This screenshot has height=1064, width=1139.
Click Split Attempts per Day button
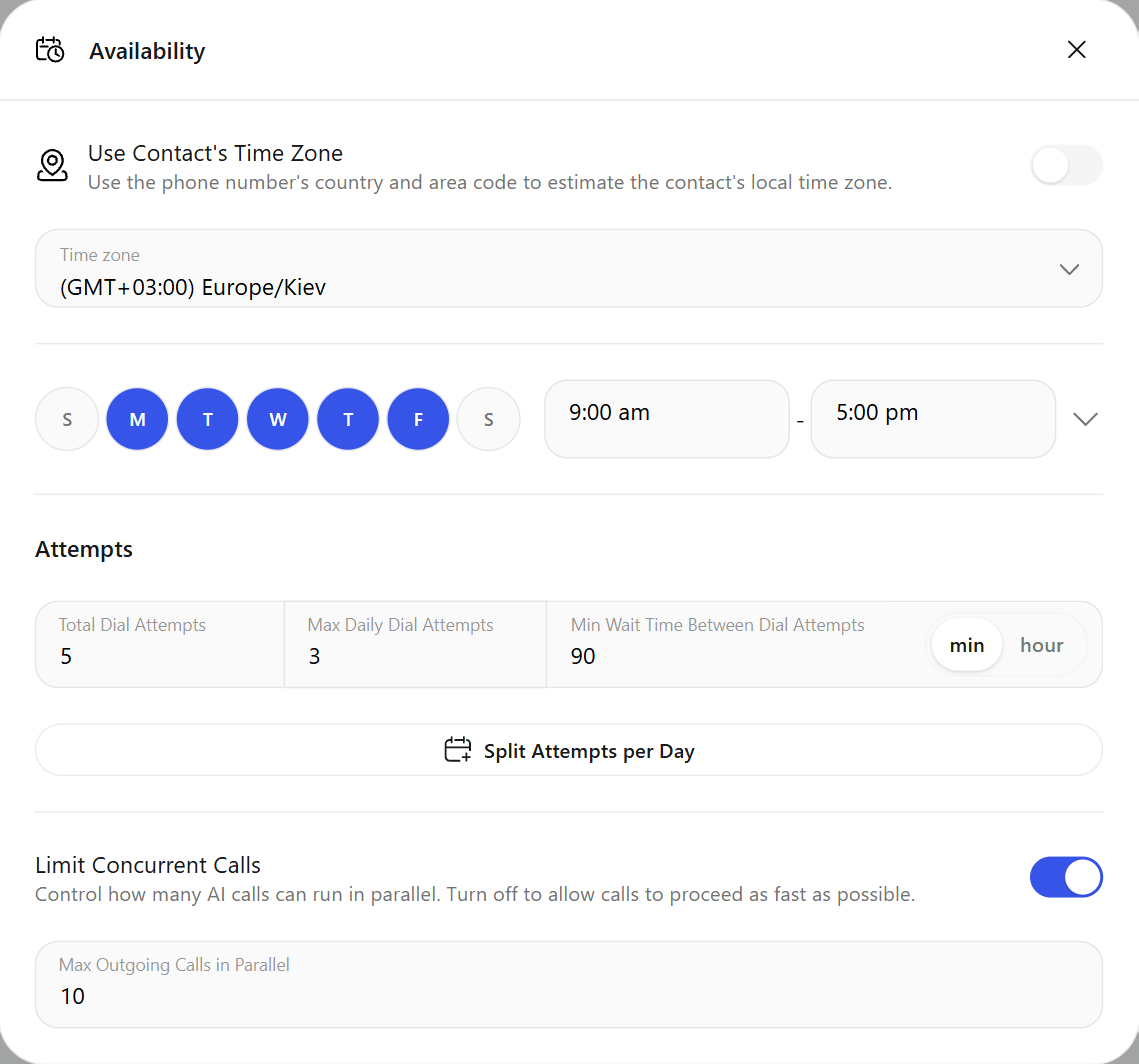pyautogui.click(x=569, y=750)
